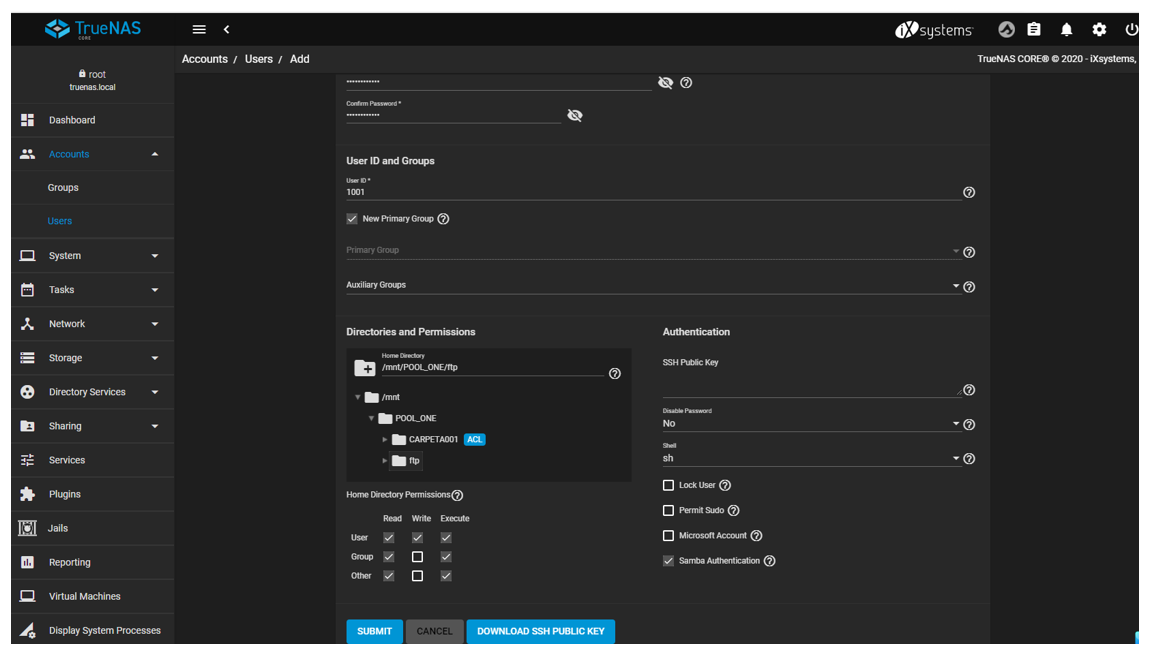The width and height of the screenshot is (1149, 656).
Task: Toggle Other Execute permission checkbox
Action: tap(446, 575)
